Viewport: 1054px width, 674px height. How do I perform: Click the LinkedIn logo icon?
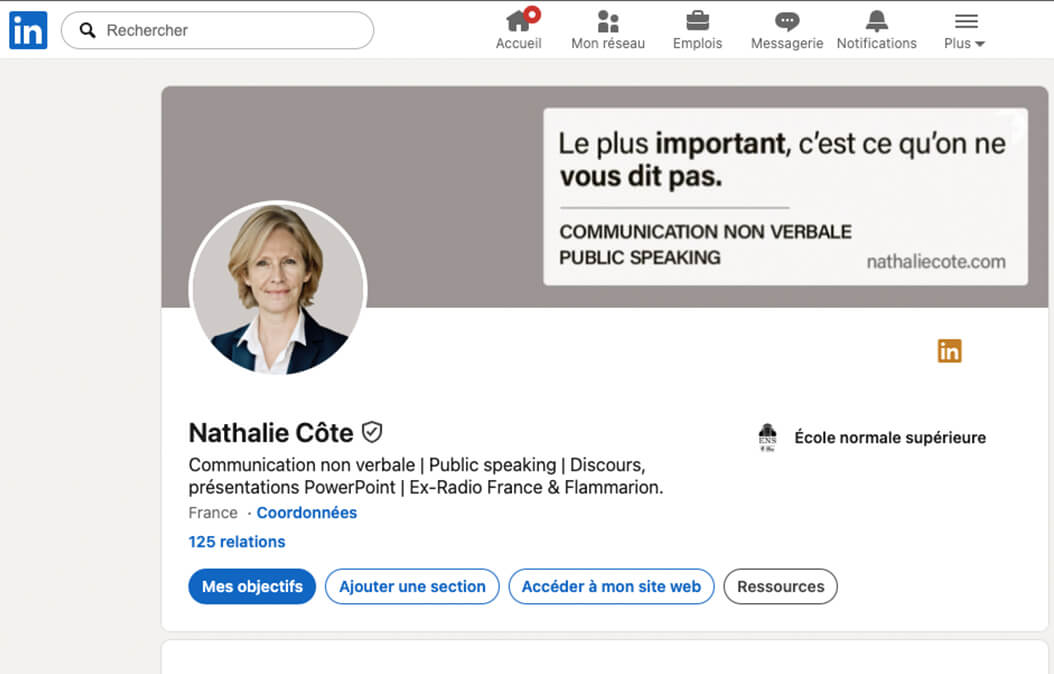point(28,30)
